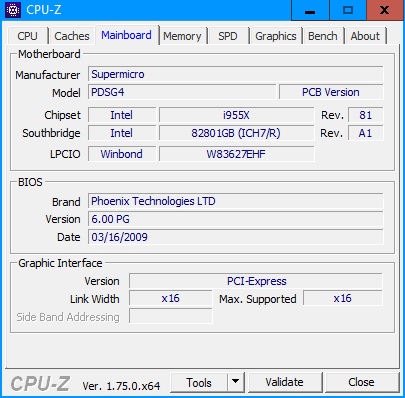Click the LPCIO model value W83627EHF
The image size is (405, 398).
click(236, 154)
